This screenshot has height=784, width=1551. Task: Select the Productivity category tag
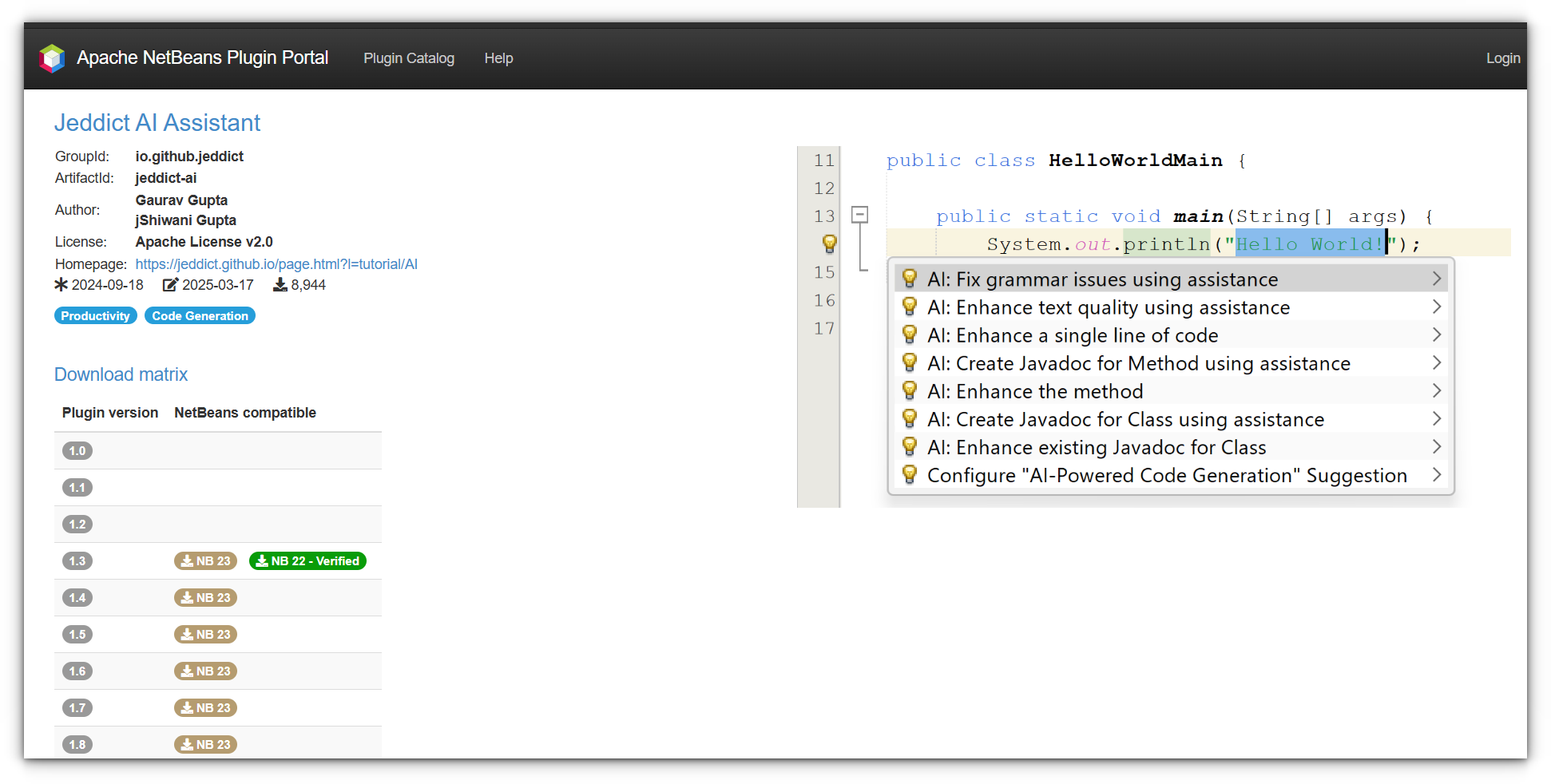tap(95, 316)
